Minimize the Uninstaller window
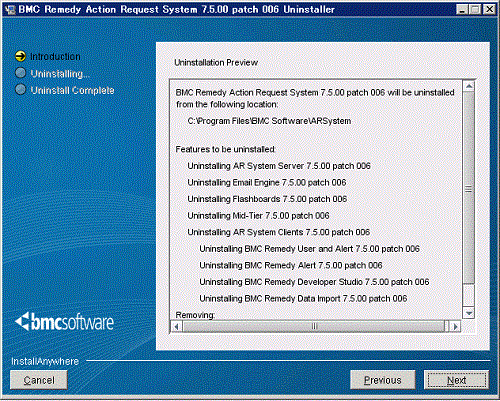The height and width of the screenshot is (401, 500). [462, 9]
